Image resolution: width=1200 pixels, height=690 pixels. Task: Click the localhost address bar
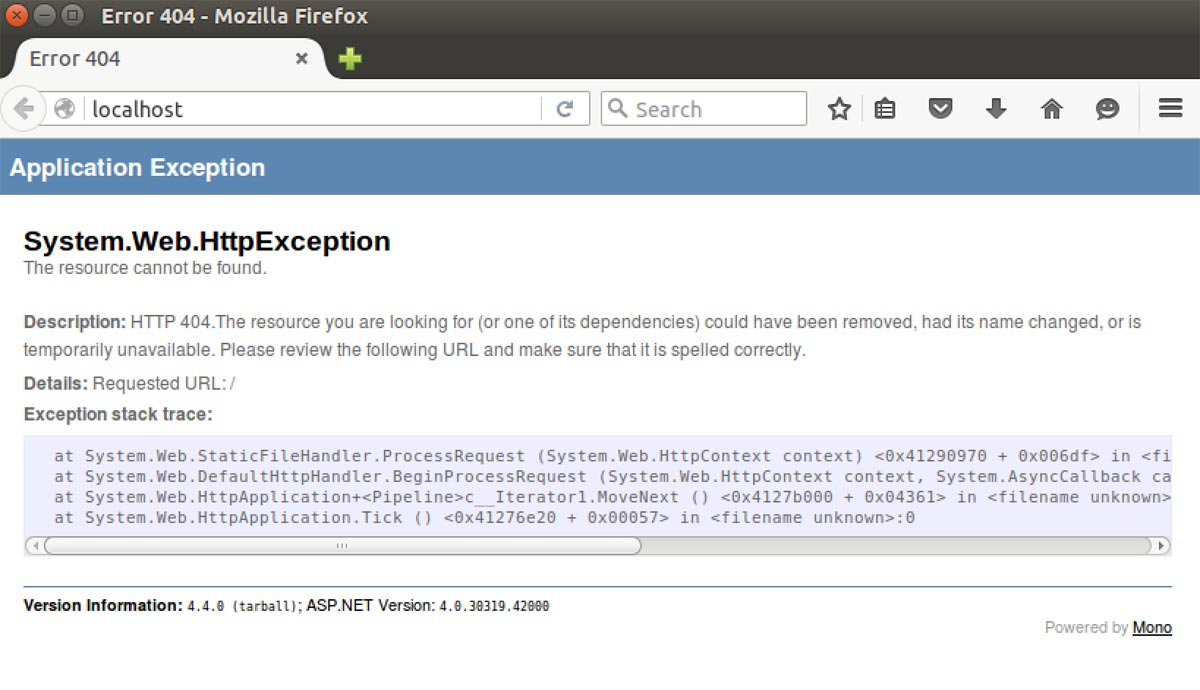[x=313, y=109]
